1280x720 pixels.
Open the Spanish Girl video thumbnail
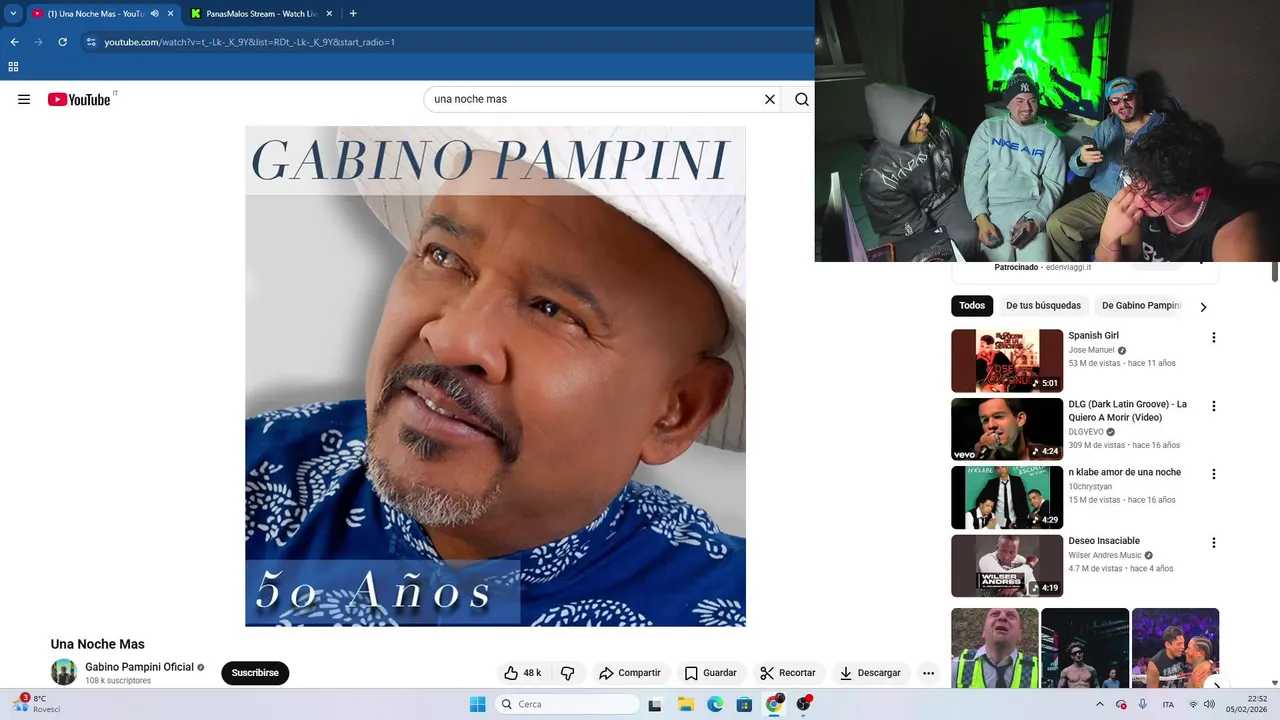(x=1007, y=361)
